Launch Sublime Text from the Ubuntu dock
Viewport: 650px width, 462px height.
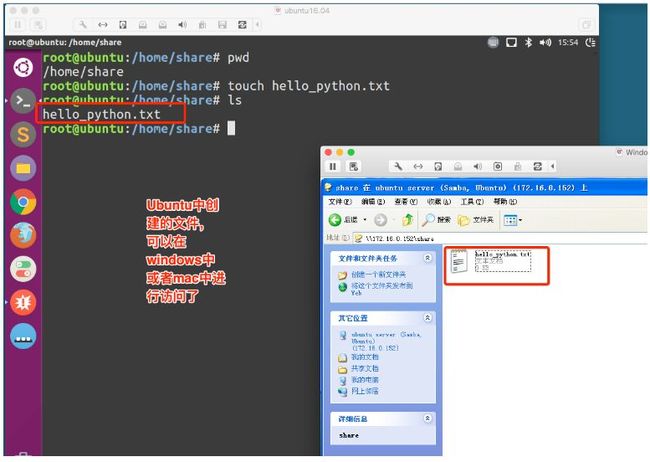point(23,134)
